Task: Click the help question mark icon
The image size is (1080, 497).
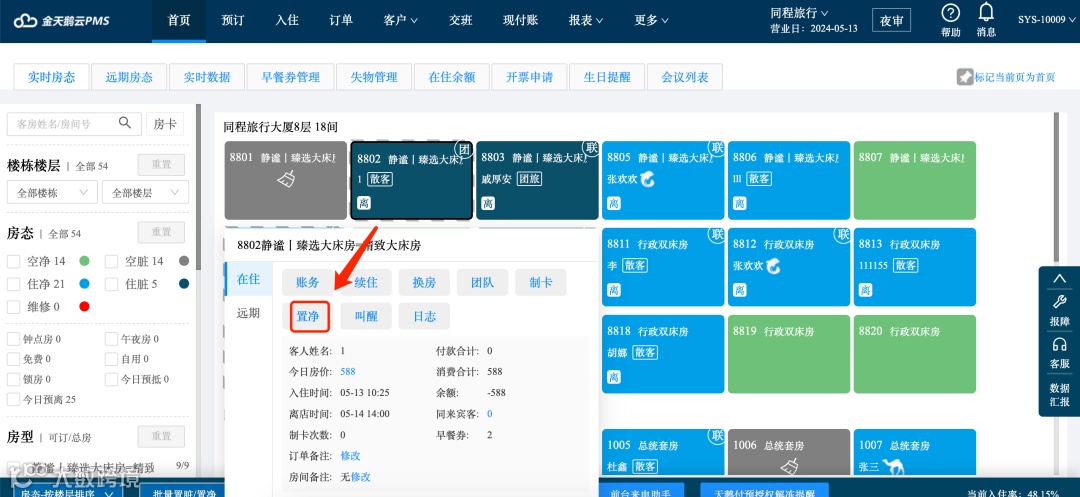Action: pyautogui.click(x=951, y=13)
